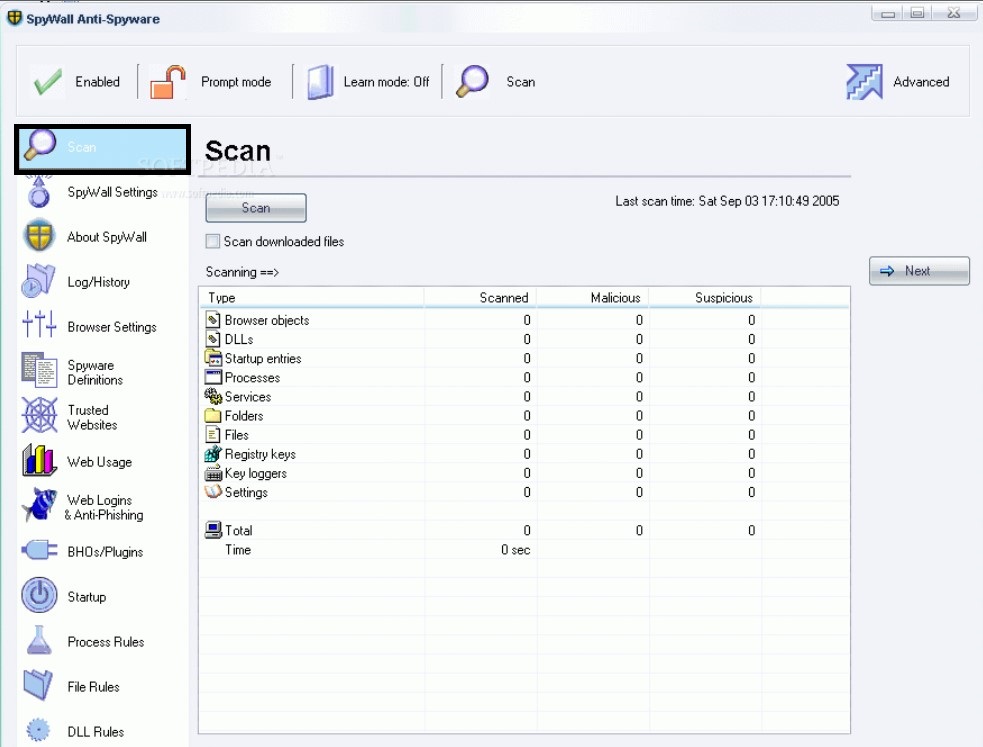Toggle the Enabled protection label

click(x=97, y=82)
